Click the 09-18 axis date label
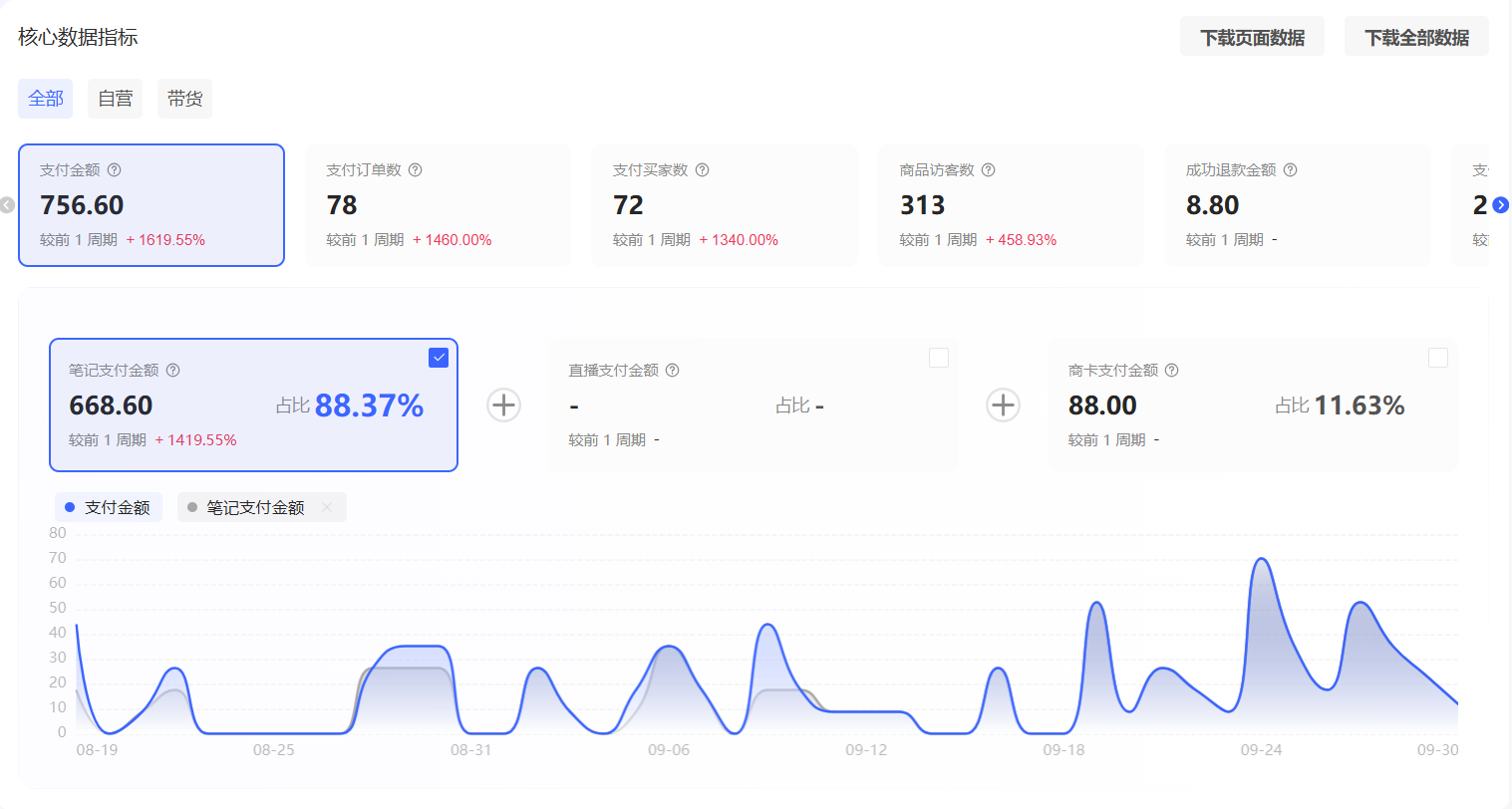 tap(1063, 750)
